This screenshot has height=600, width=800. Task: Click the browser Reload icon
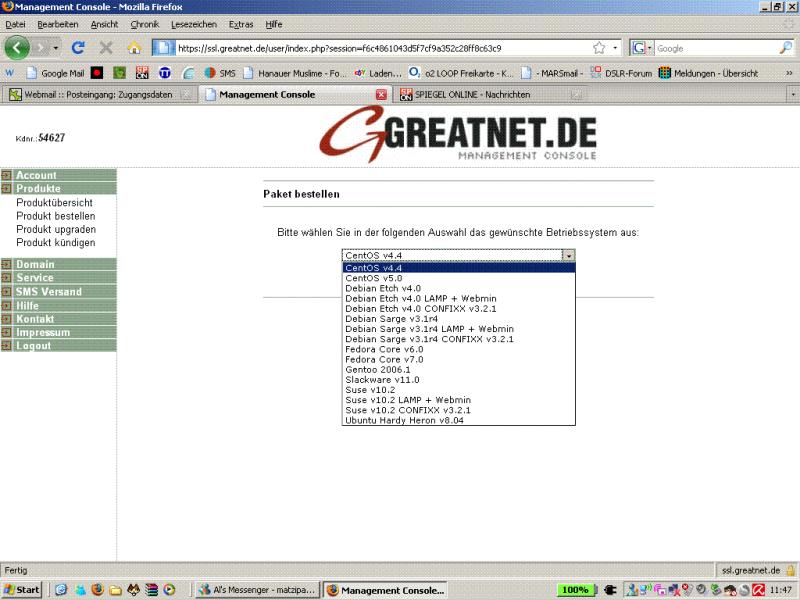(78, 47)
